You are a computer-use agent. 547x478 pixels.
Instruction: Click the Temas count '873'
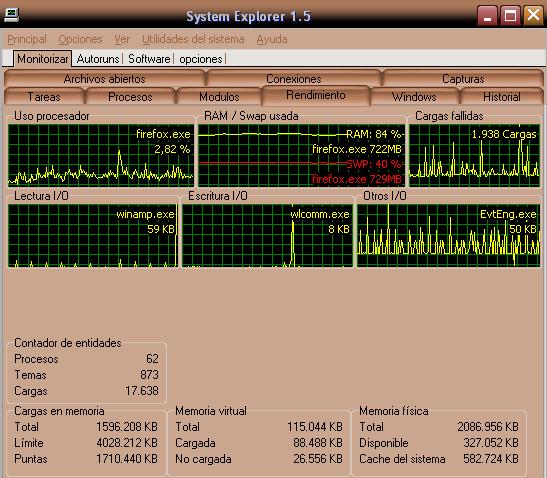(x=149, y=375)
